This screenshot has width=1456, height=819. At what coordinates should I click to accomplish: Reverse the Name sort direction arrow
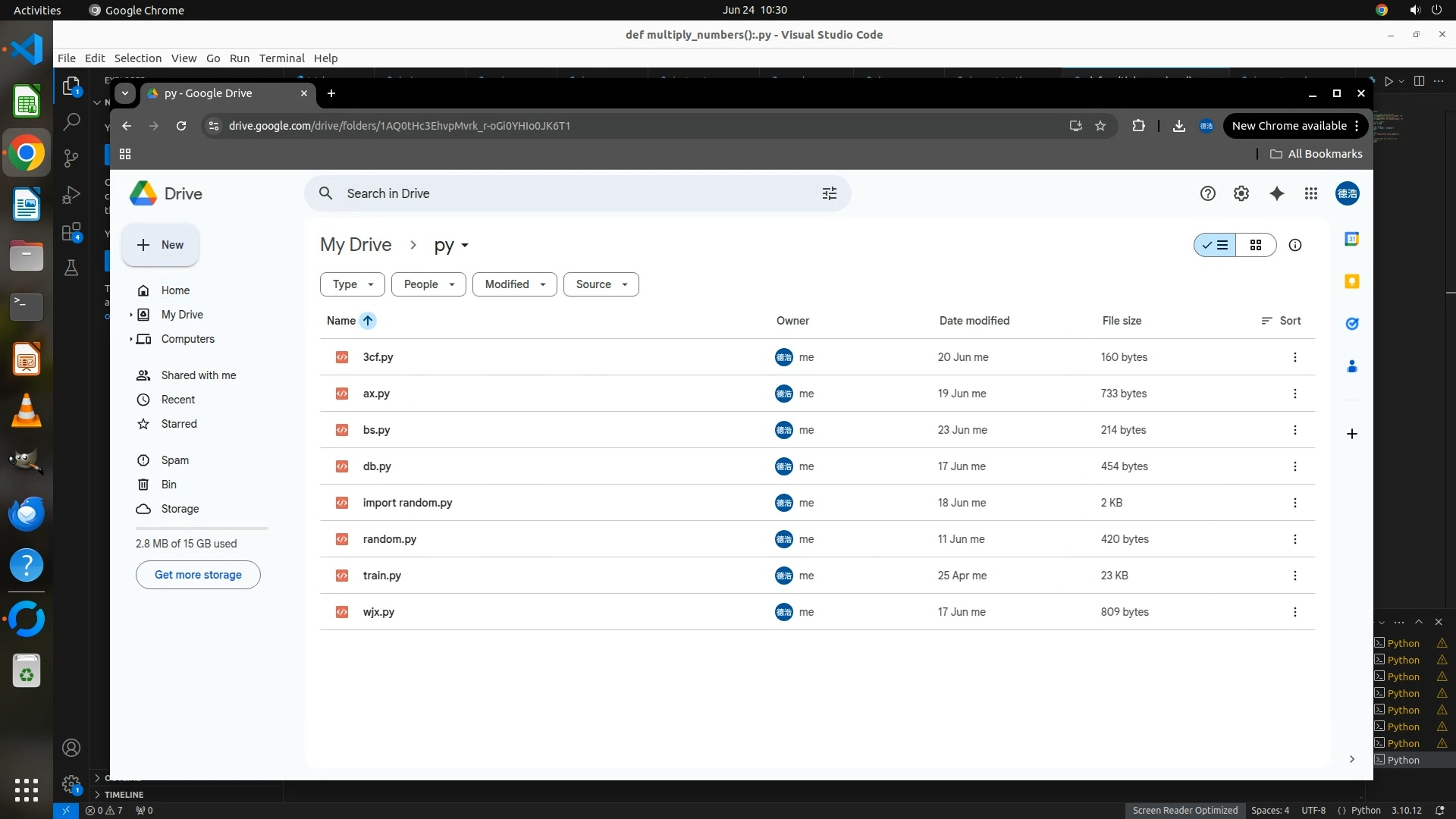tap(368, 321)
